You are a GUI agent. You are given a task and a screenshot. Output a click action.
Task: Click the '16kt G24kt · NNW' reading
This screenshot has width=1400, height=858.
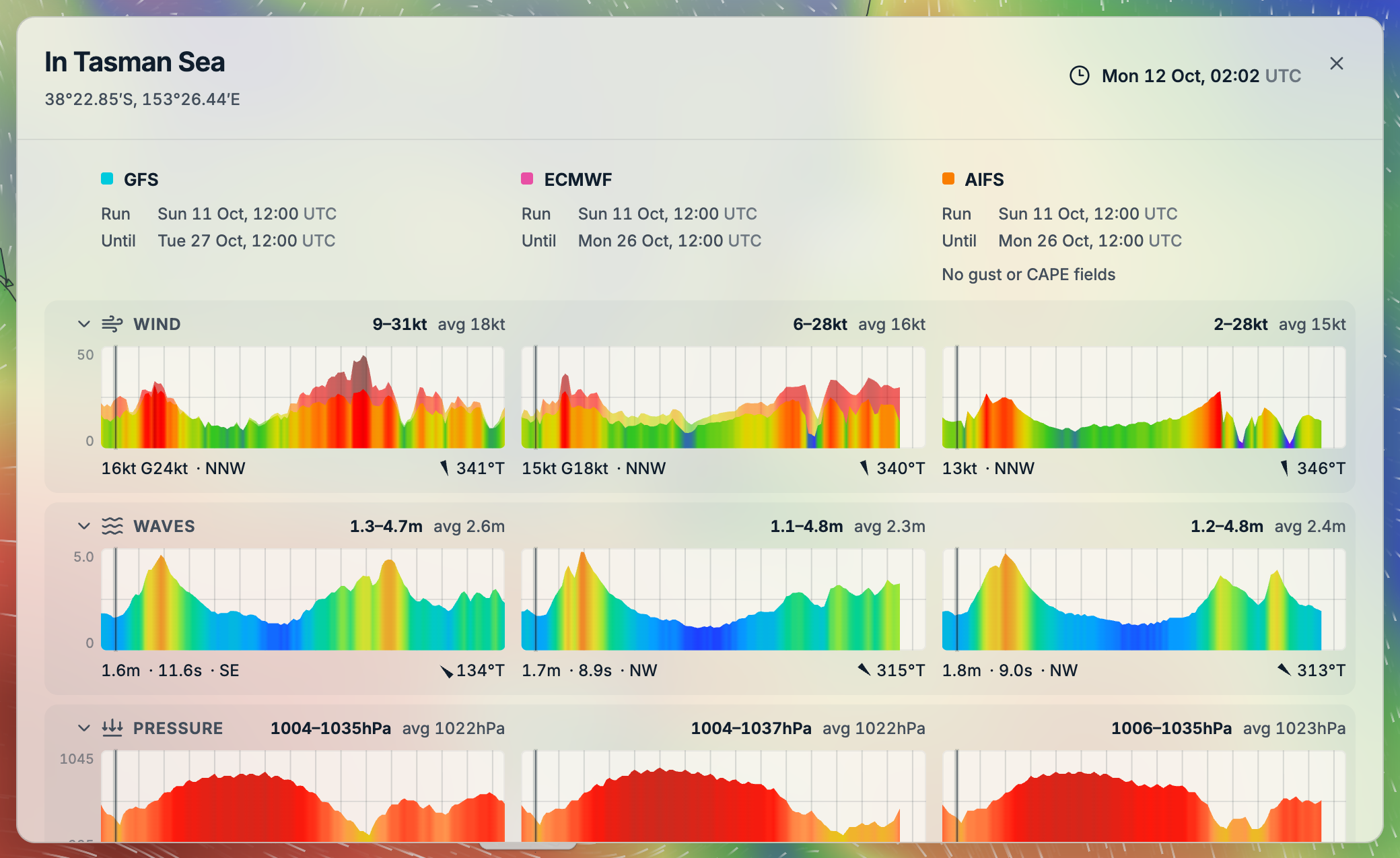(x=173, y=468)
